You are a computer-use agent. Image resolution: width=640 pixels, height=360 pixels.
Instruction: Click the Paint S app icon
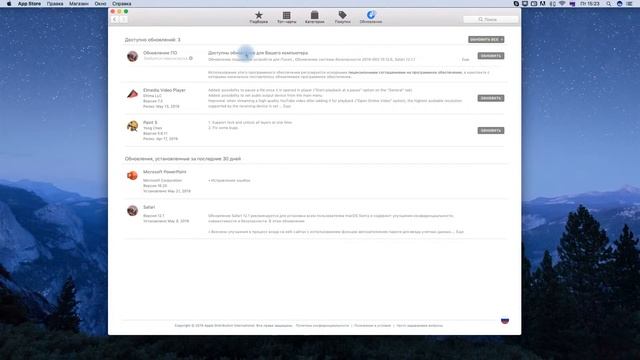pos(132,126)
